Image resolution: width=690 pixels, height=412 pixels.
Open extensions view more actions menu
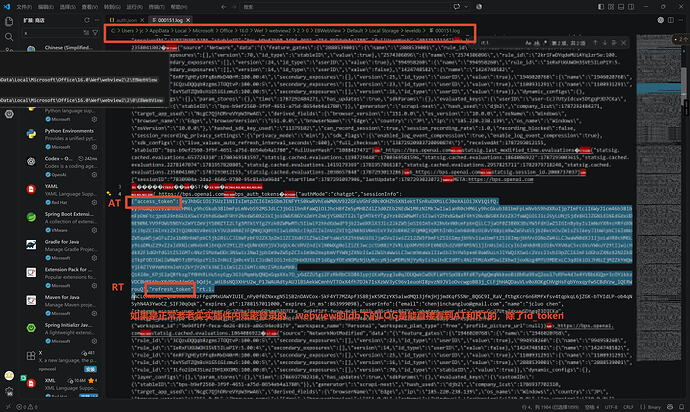pyautogui.click(x=98, y=20)
